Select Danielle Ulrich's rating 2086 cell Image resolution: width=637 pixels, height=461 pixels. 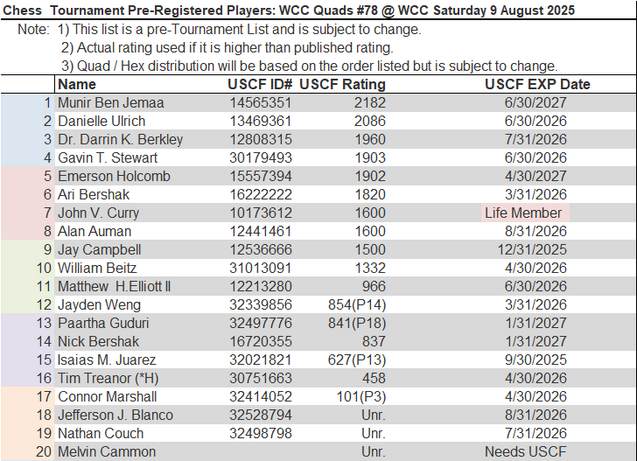tap(369, 121)
